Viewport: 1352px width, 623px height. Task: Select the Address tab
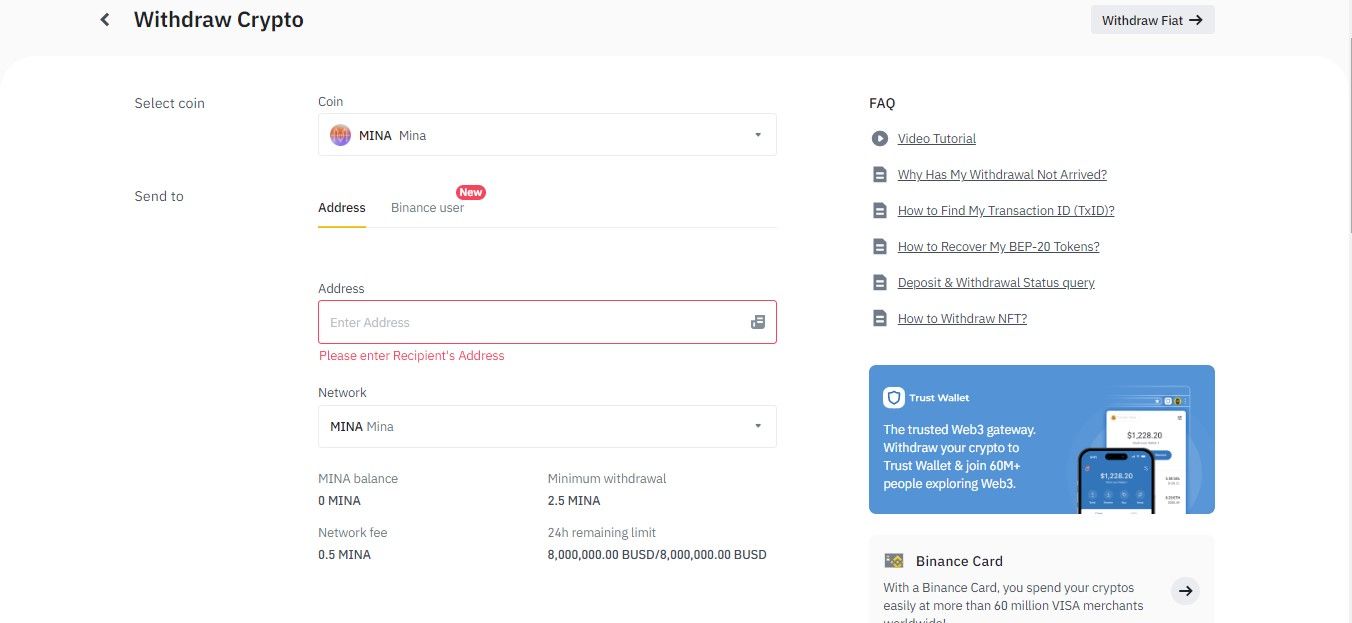point(341,207)
